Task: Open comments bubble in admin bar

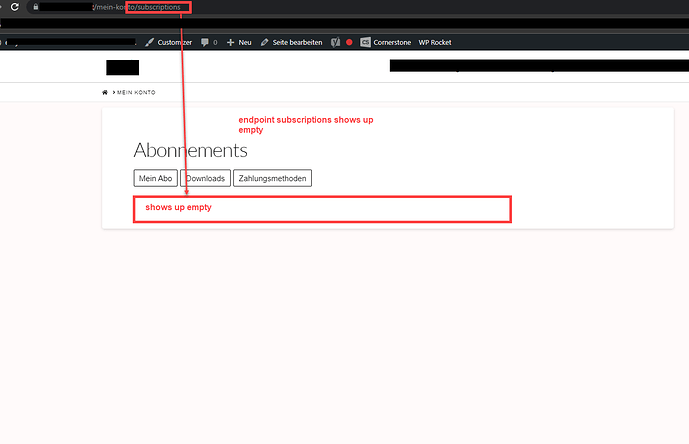Action: click(208, 42)
